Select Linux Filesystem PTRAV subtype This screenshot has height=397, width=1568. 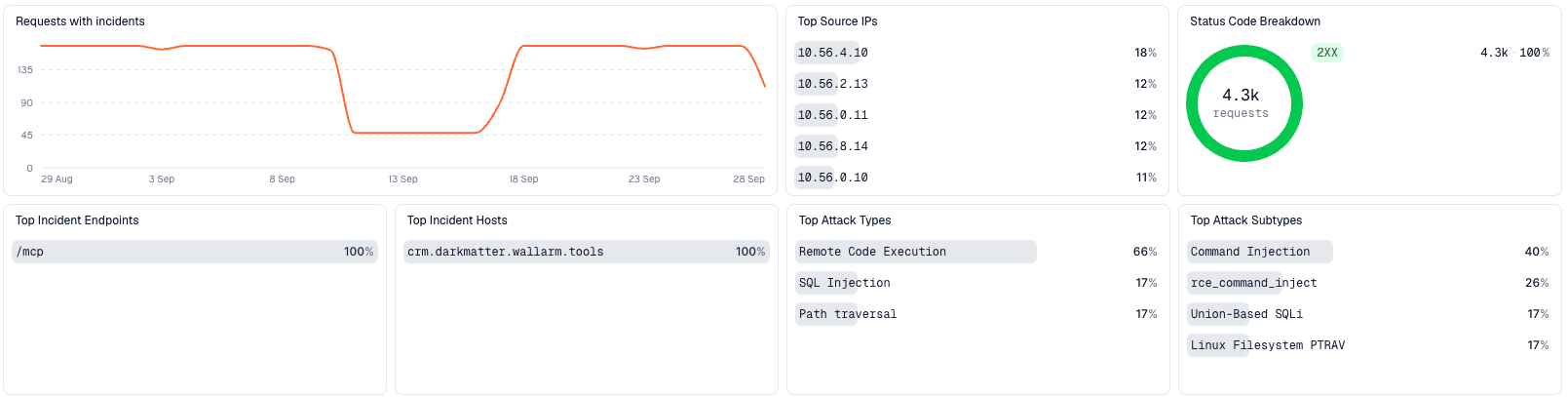1369,345
